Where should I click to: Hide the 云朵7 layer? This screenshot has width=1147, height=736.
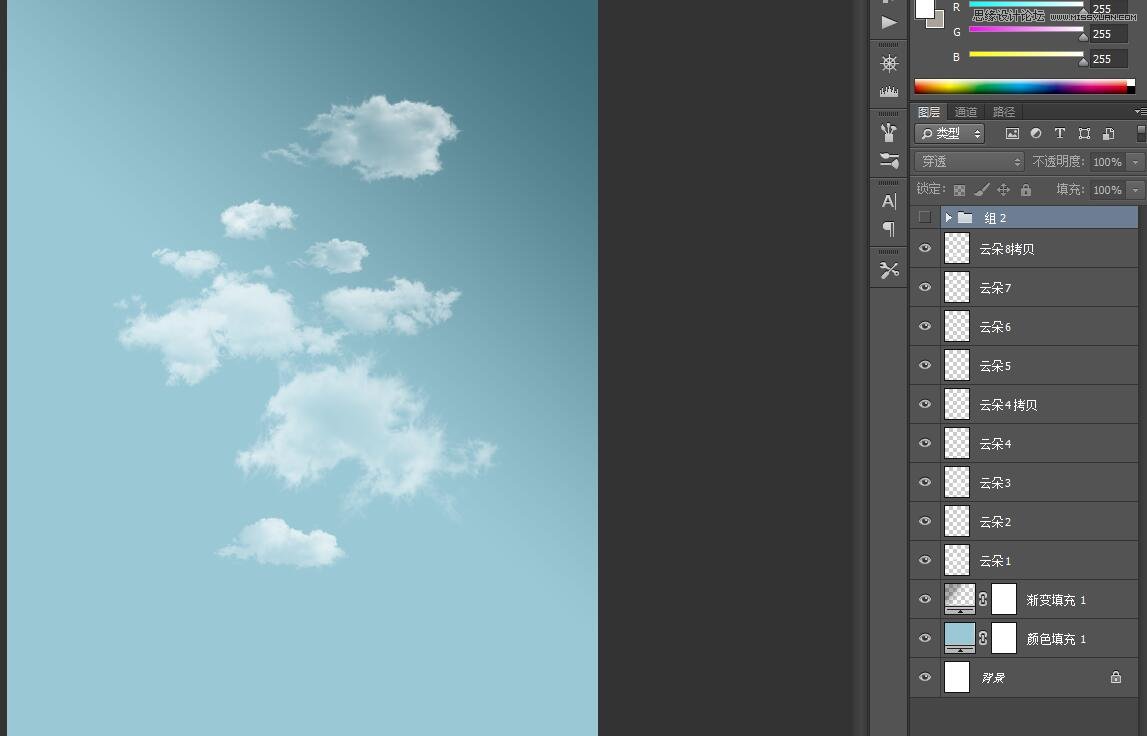[x=925, y=287]
